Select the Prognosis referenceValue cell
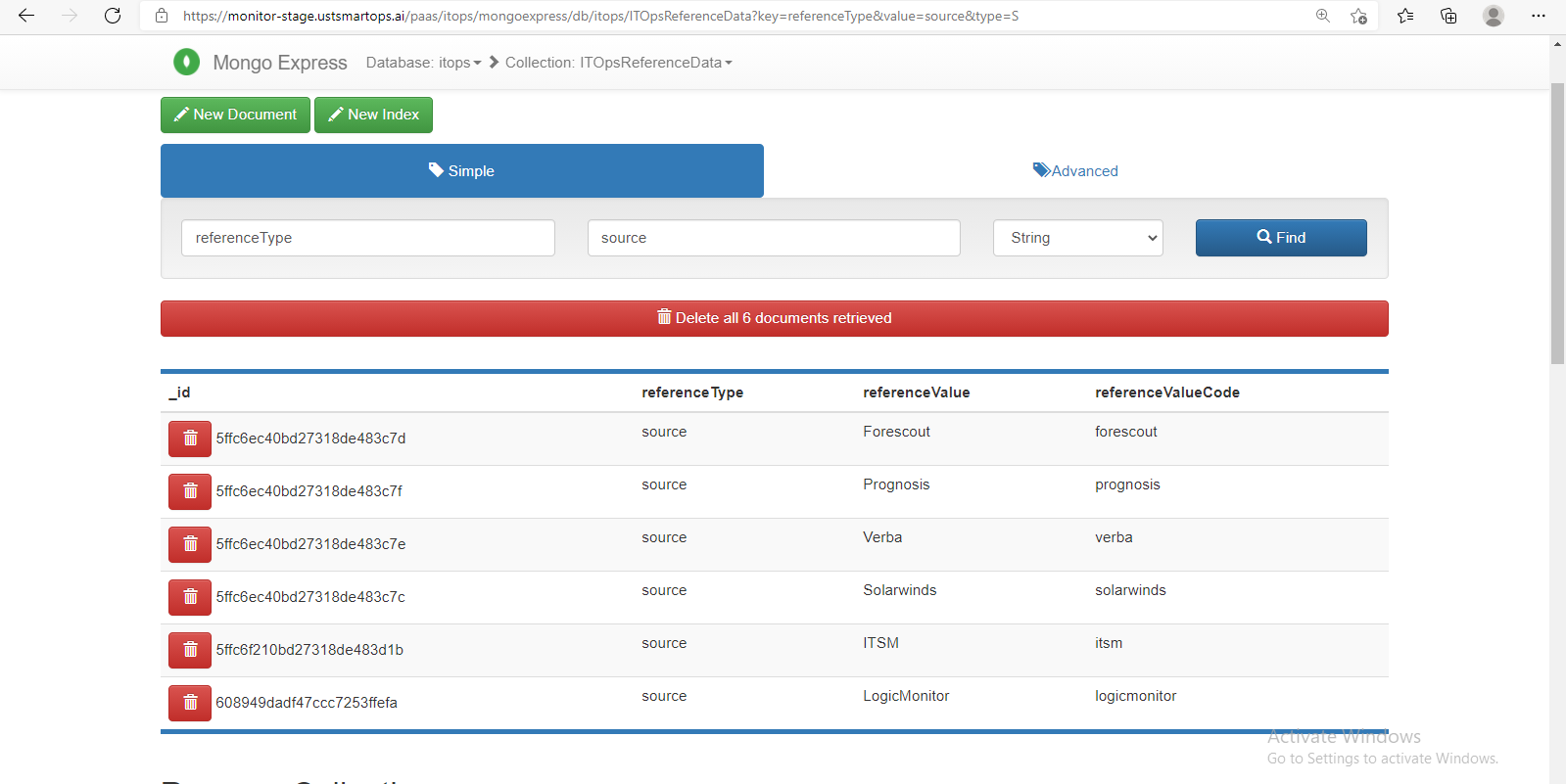 (896, 484)
